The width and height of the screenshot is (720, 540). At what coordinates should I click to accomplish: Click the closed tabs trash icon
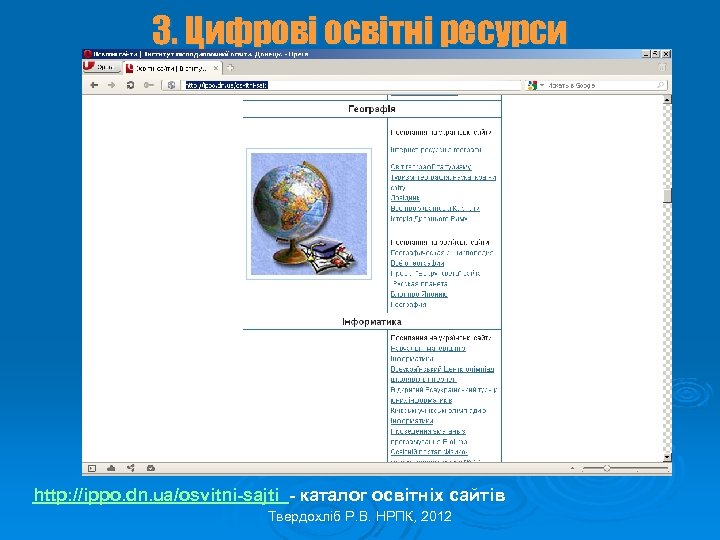(662, 67)
